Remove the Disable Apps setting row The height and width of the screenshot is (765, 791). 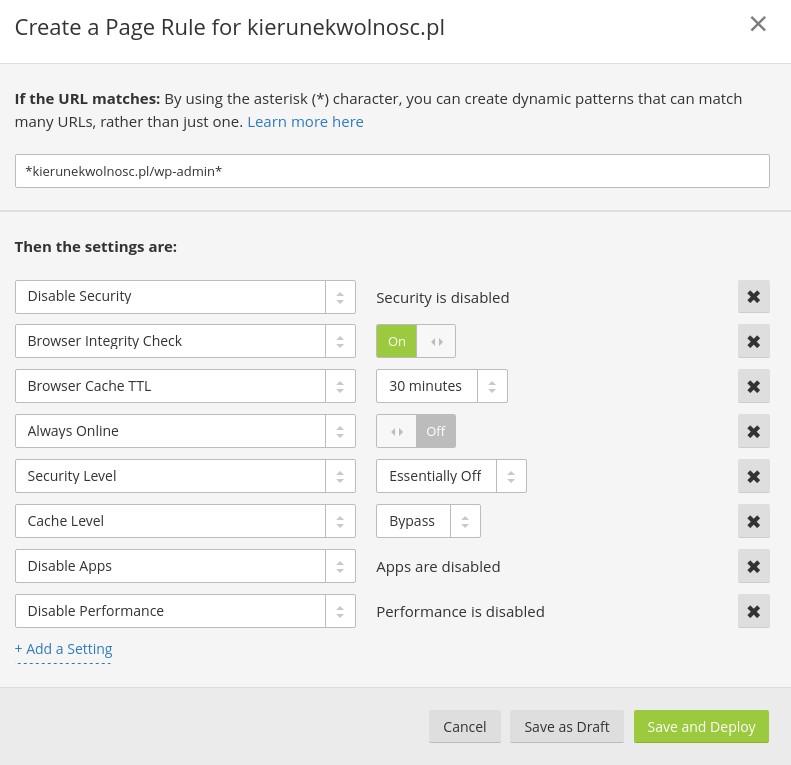753,567
